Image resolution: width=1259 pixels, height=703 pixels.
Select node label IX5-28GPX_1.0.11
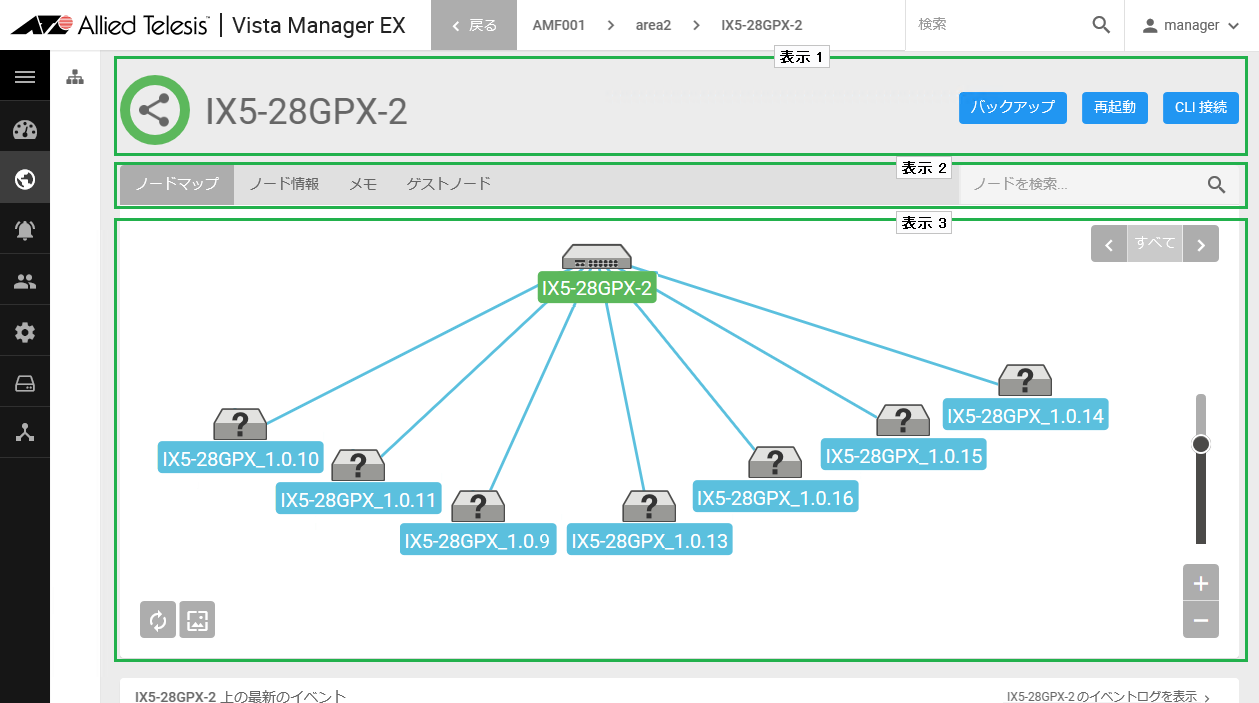[359, 500]
